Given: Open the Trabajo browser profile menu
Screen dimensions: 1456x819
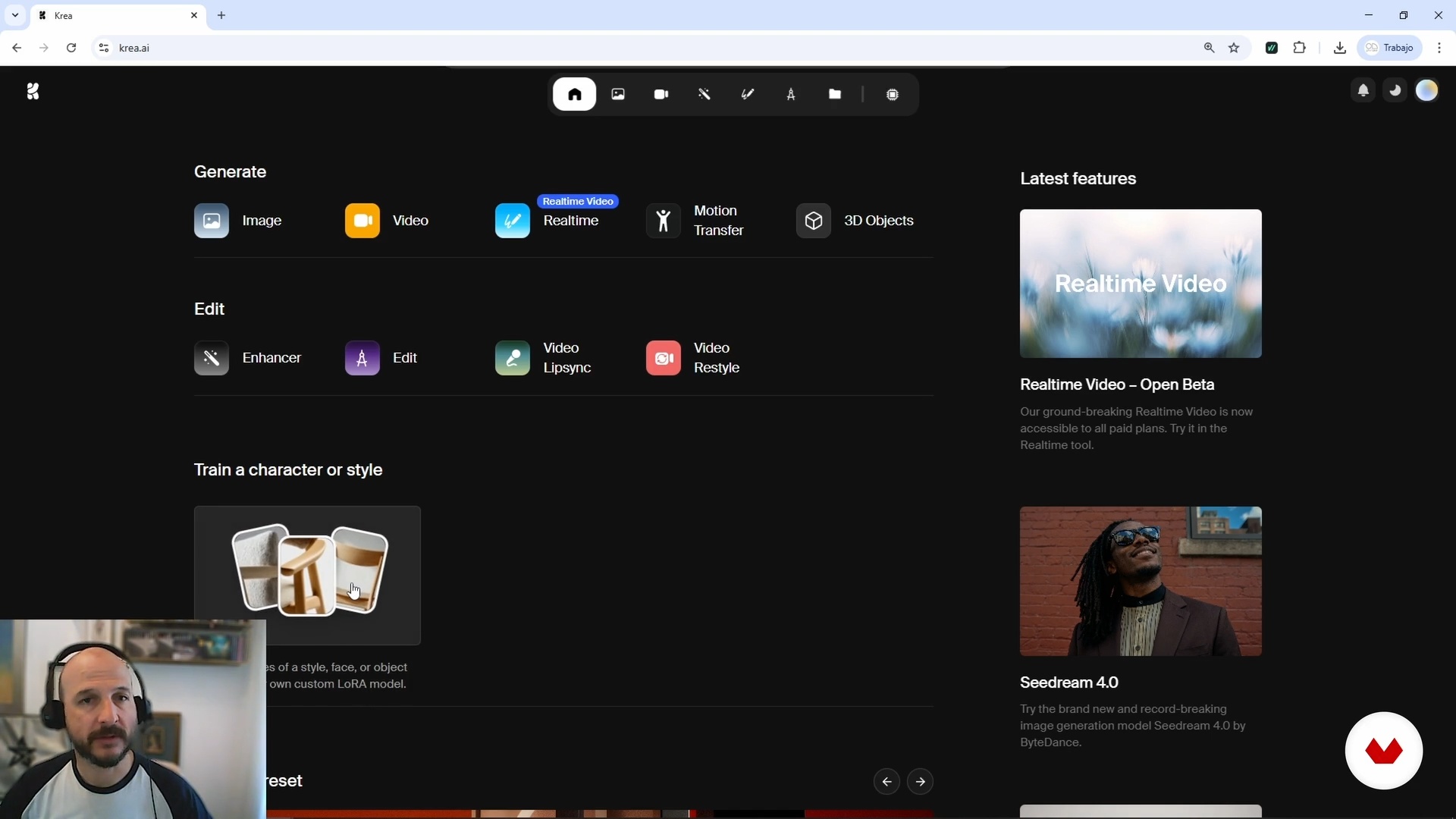Looking at the screenshot, I should pos(1390,48).
